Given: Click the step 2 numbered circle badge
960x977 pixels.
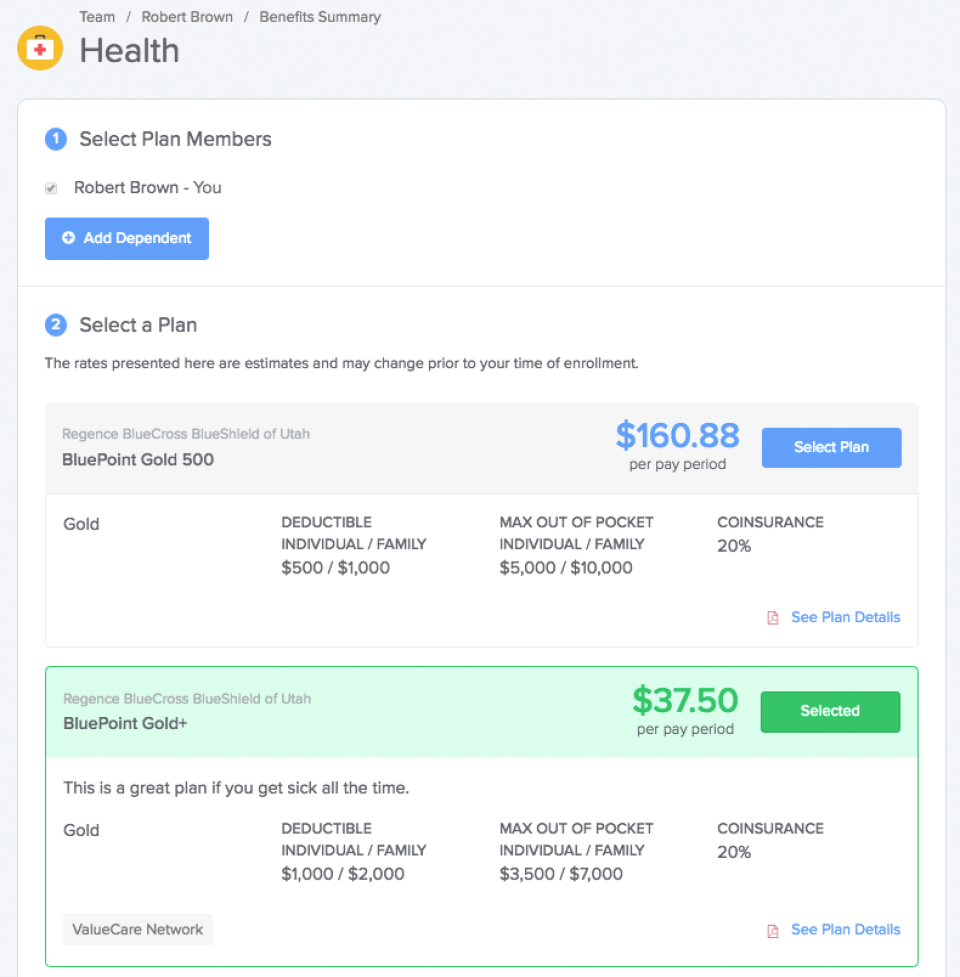Looking at the screenshot, I should pos(56,325).
